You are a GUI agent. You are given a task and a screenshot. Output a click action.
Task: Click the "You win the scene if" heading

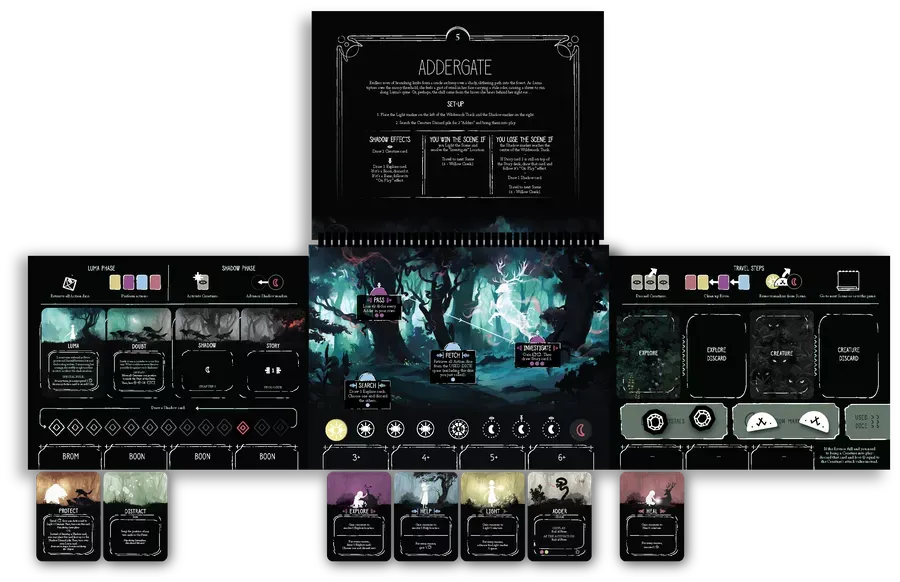pyautogui.click(x=457, y=139)
